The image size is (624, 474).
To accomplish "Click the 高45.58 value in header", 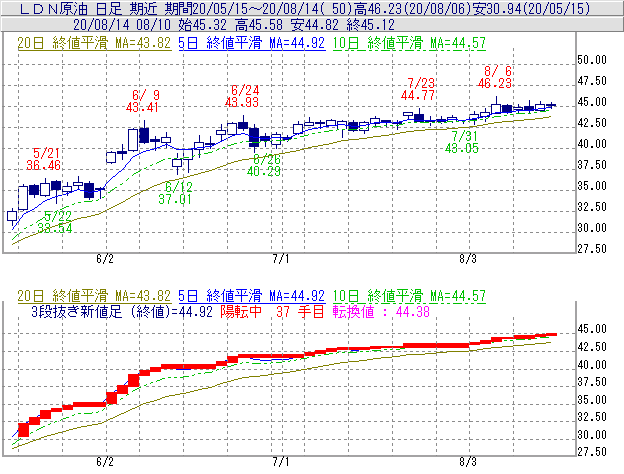I will (259, 25).
